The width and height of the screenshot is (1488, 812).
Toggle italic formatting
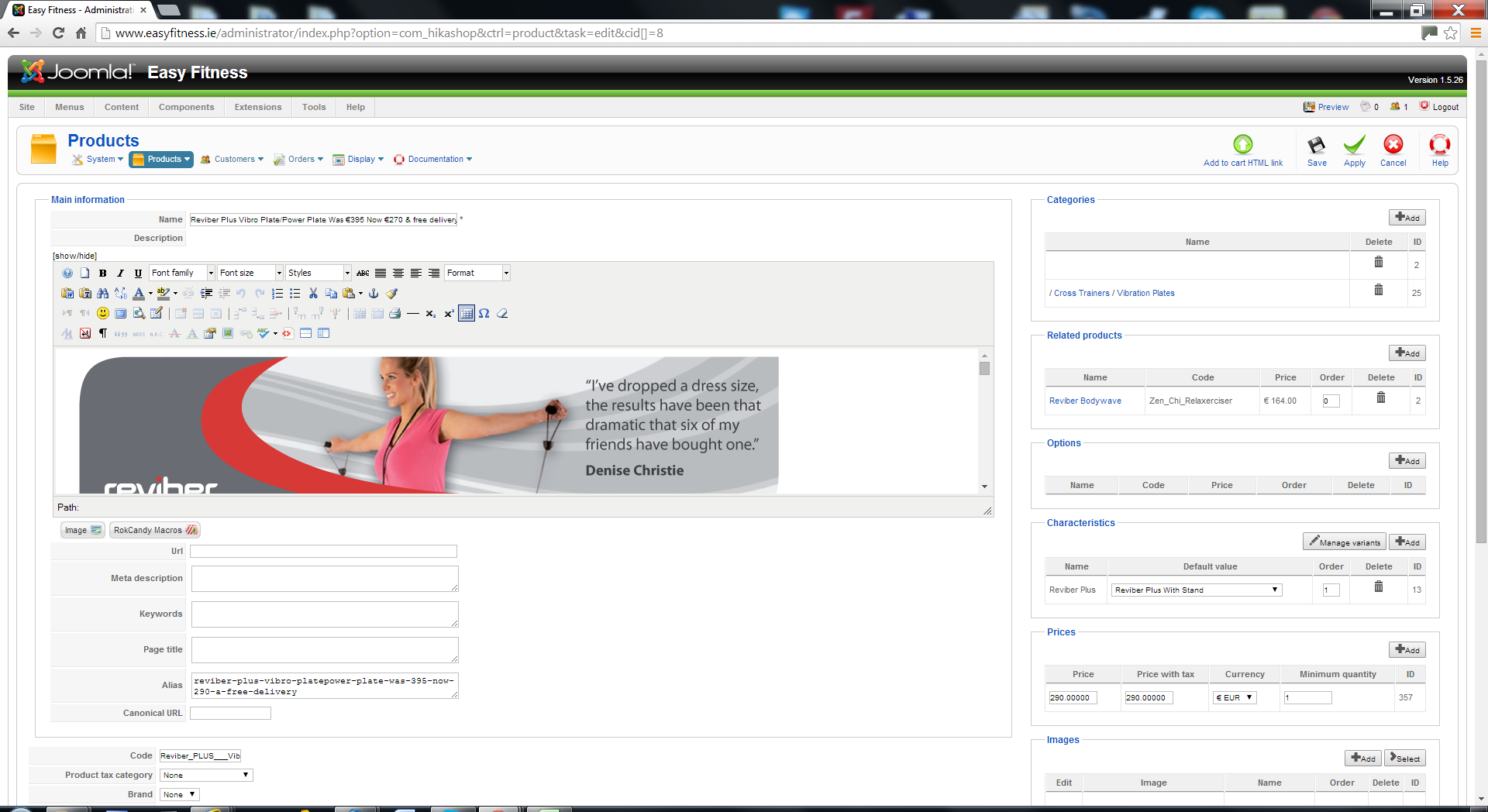coord(121,273)
